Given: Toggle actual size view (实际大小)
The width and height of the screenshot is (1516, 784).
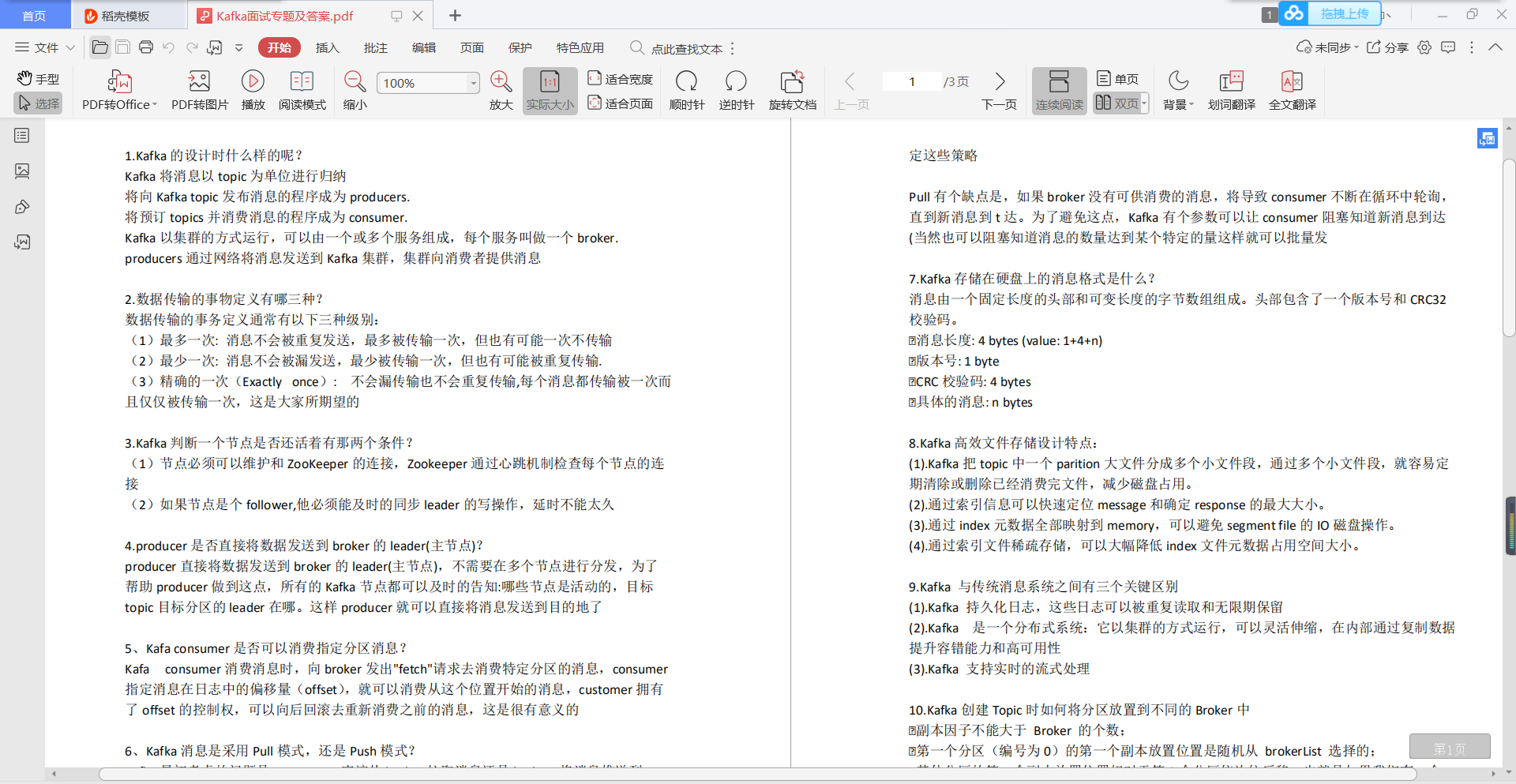Looking at the screenshot, I should [x=550, y=91].
